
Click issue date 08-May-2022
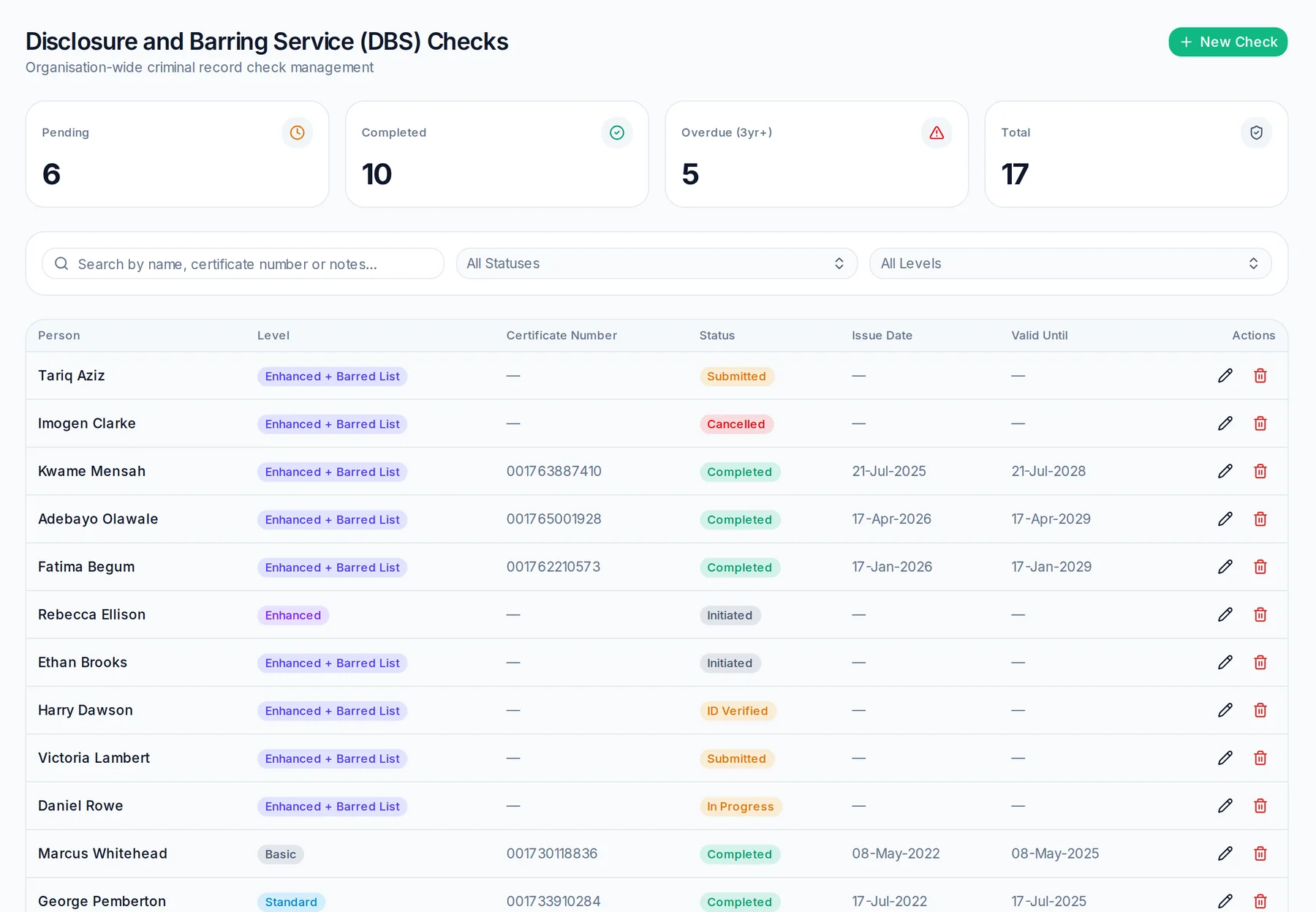pos(896,853)
